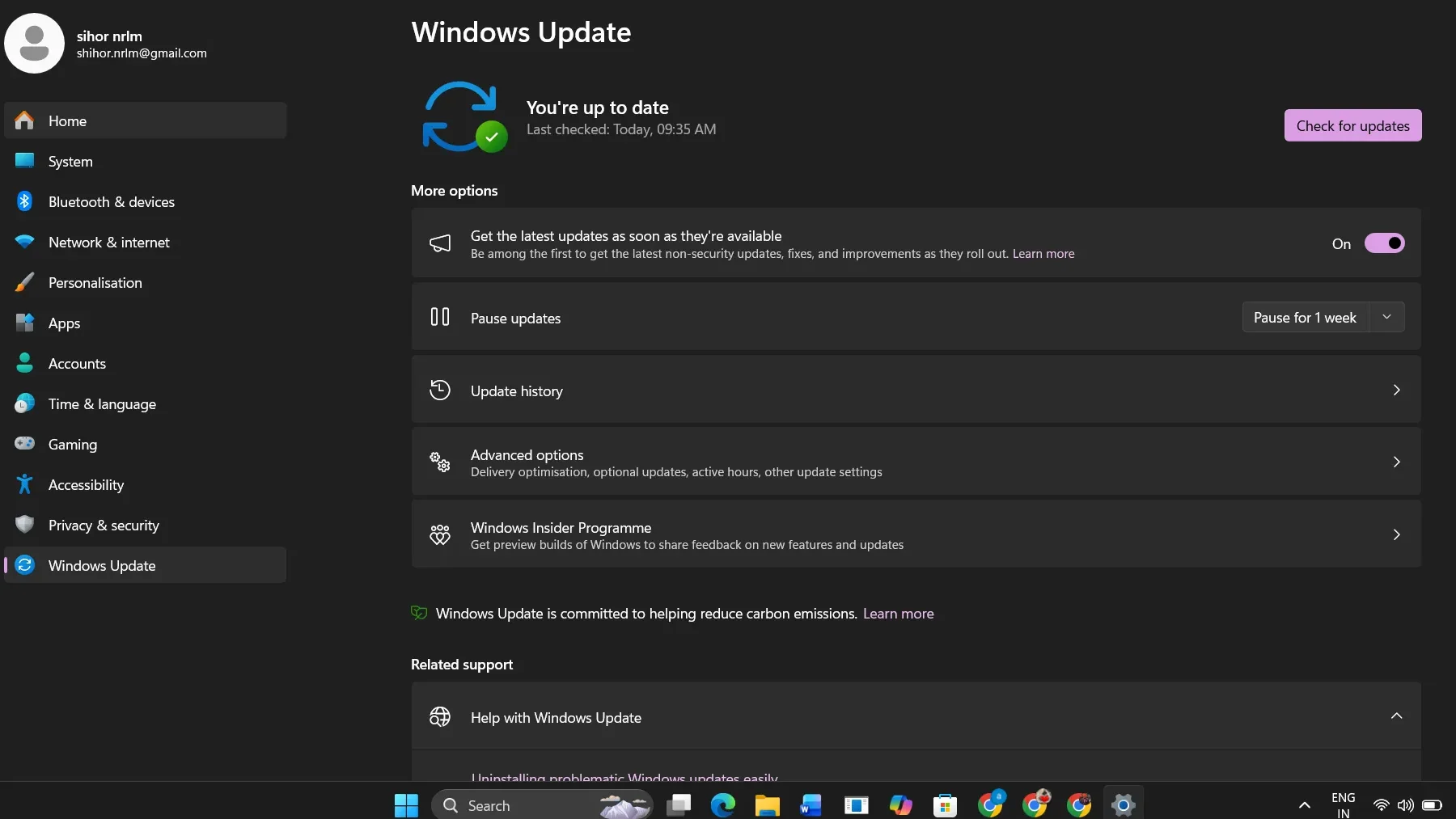Viewport: 1456px width, 819px height.
Task: Click the Update history row label
Action: pyautogui.click(x=516, y=391)
